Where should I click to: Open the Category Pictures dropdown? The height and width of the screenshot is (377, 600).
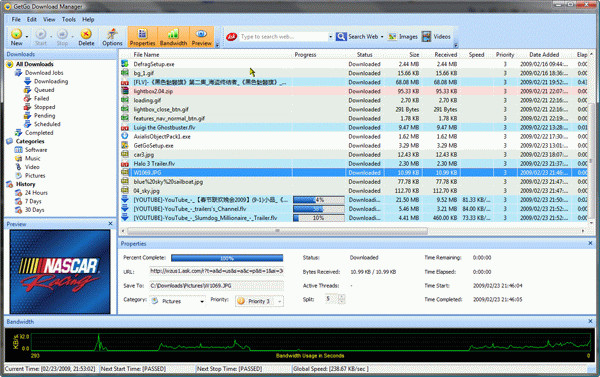click(178, 301)
